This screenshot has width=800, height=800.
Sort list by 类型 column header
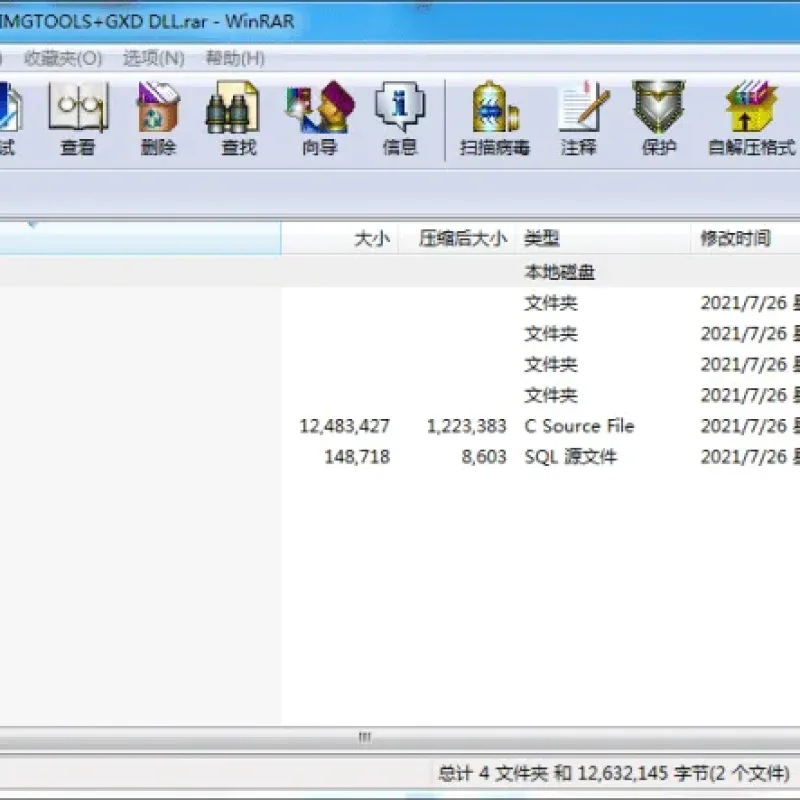(x=603, y=238)
